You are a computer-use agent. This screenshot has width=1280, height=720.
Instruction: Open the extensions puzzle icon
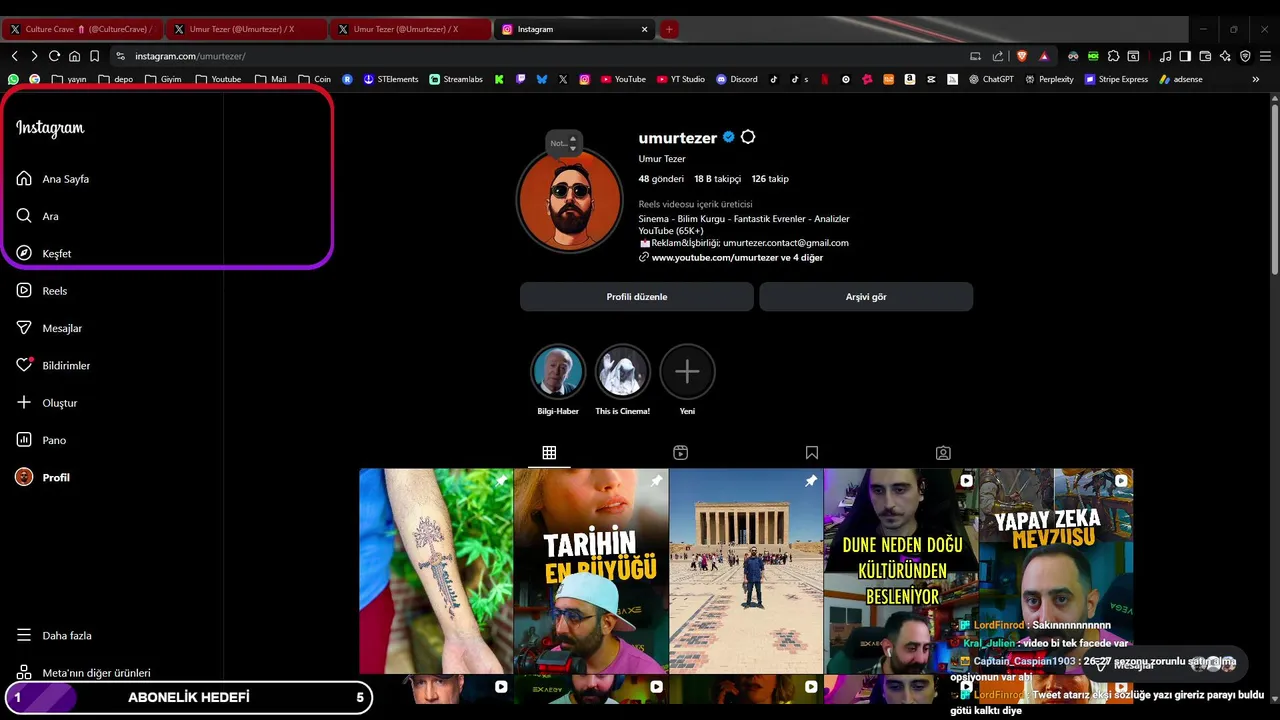(x=1113, y=56)
